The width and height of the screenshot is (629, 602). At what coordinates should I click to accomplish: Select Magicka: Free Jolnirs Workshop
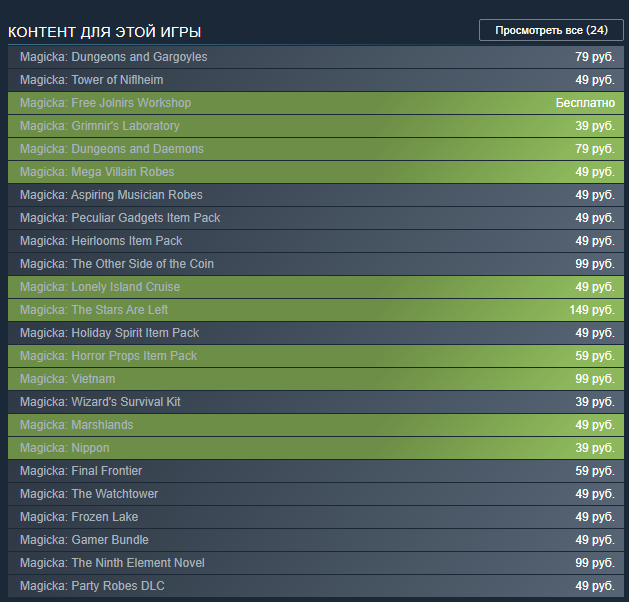pyautogui.click(x=316, y=103)
